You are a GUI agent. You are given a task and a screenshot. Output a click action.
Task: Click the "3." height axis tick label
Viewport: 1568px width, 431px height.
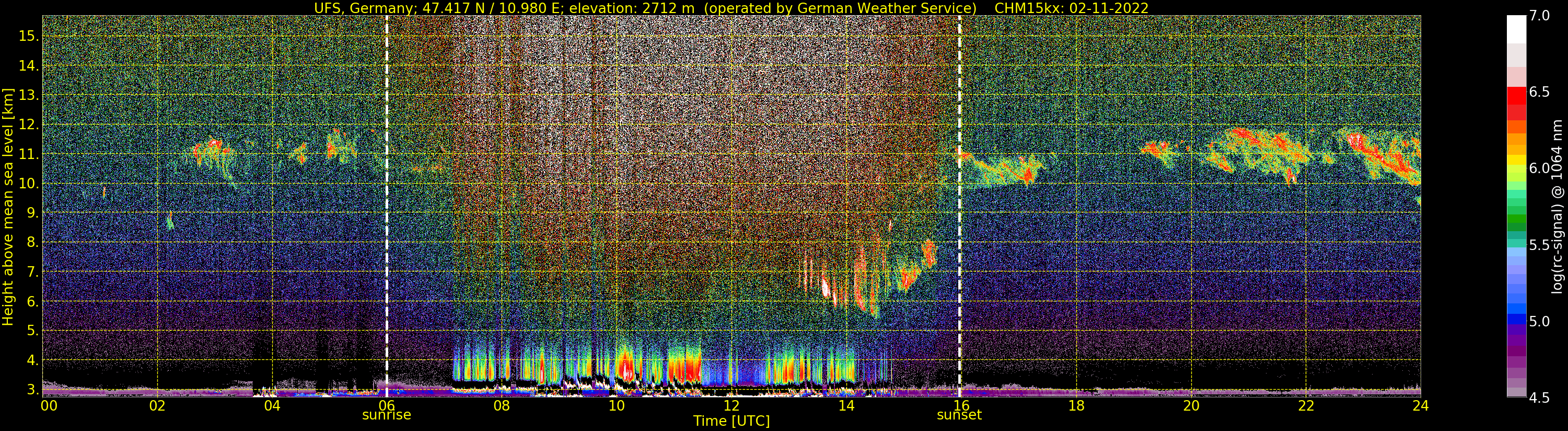[32, 389]
